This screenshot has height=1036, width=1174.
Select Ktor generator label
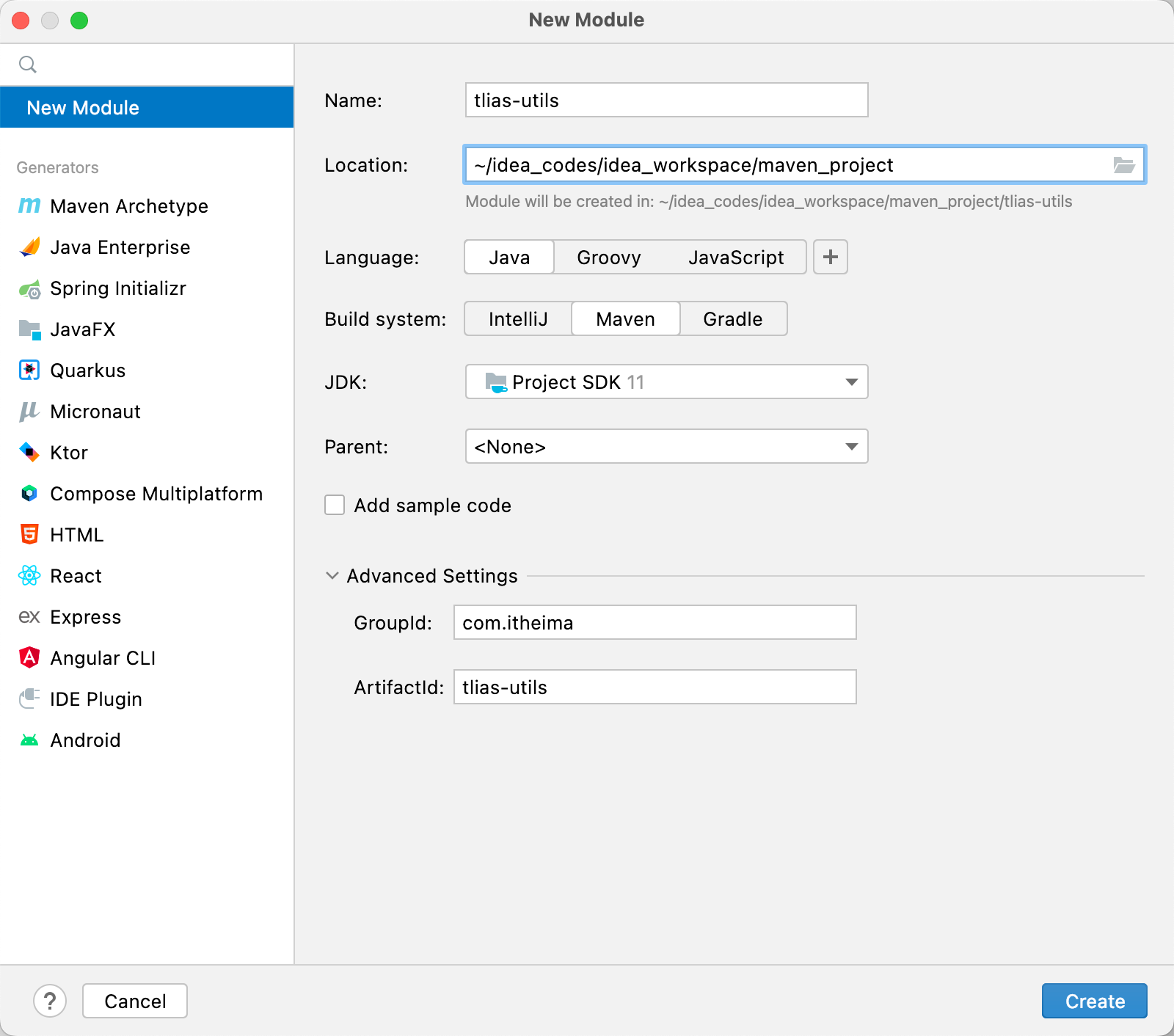point(69,453)
